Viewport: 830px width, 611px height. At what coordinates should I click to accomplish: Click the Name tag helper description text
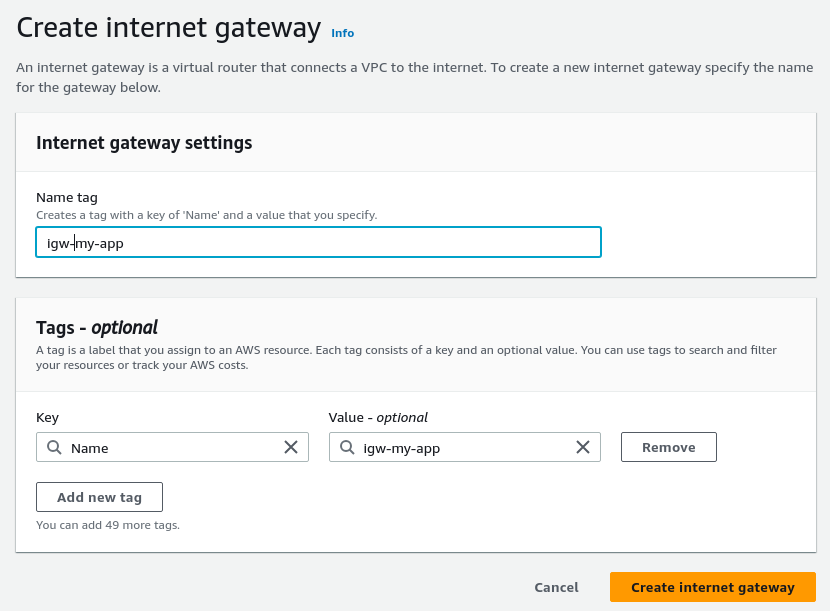pyautogui.click(x=206, y=215)
